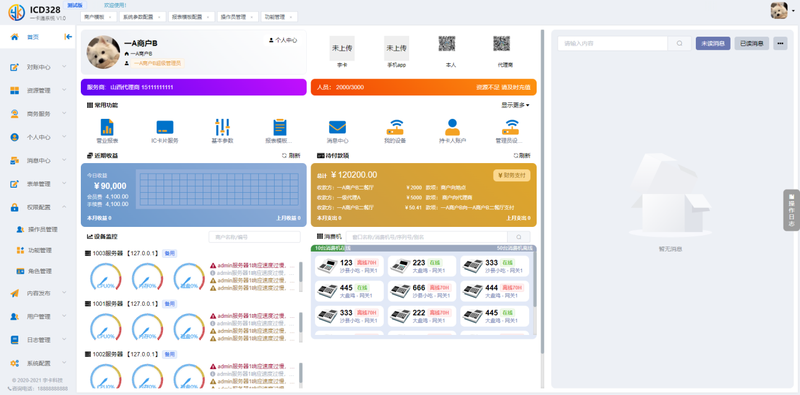Image resolution: width=800 pixels, height=395 pixels.
Task: Go to 首页 via the home icon
Action: (15, 37)
